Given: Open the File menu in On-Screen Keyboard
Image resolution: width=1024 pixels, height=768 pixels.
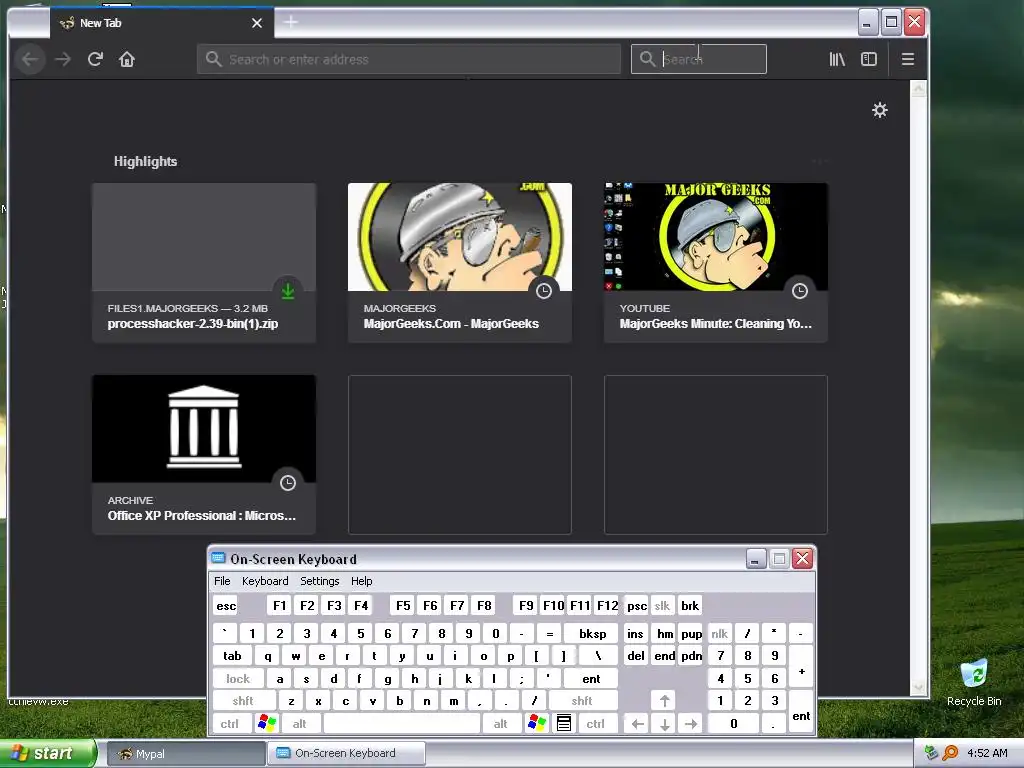Looking at the screenshot, I should pos(222,581).
